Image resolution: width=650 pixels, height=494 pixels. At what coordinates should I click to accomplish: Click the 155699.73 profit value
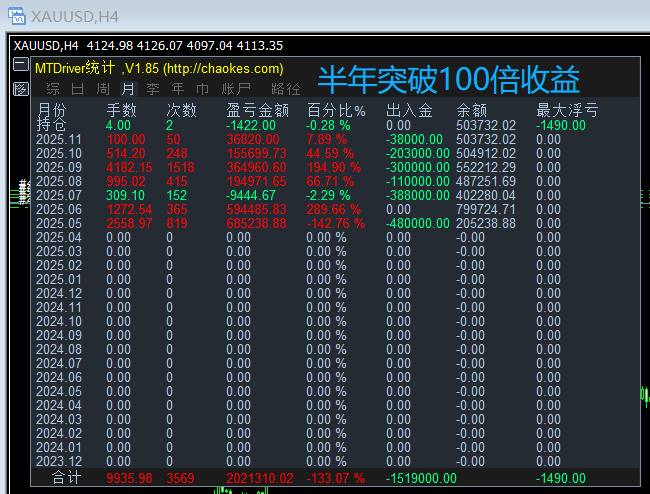click(256, 153)
